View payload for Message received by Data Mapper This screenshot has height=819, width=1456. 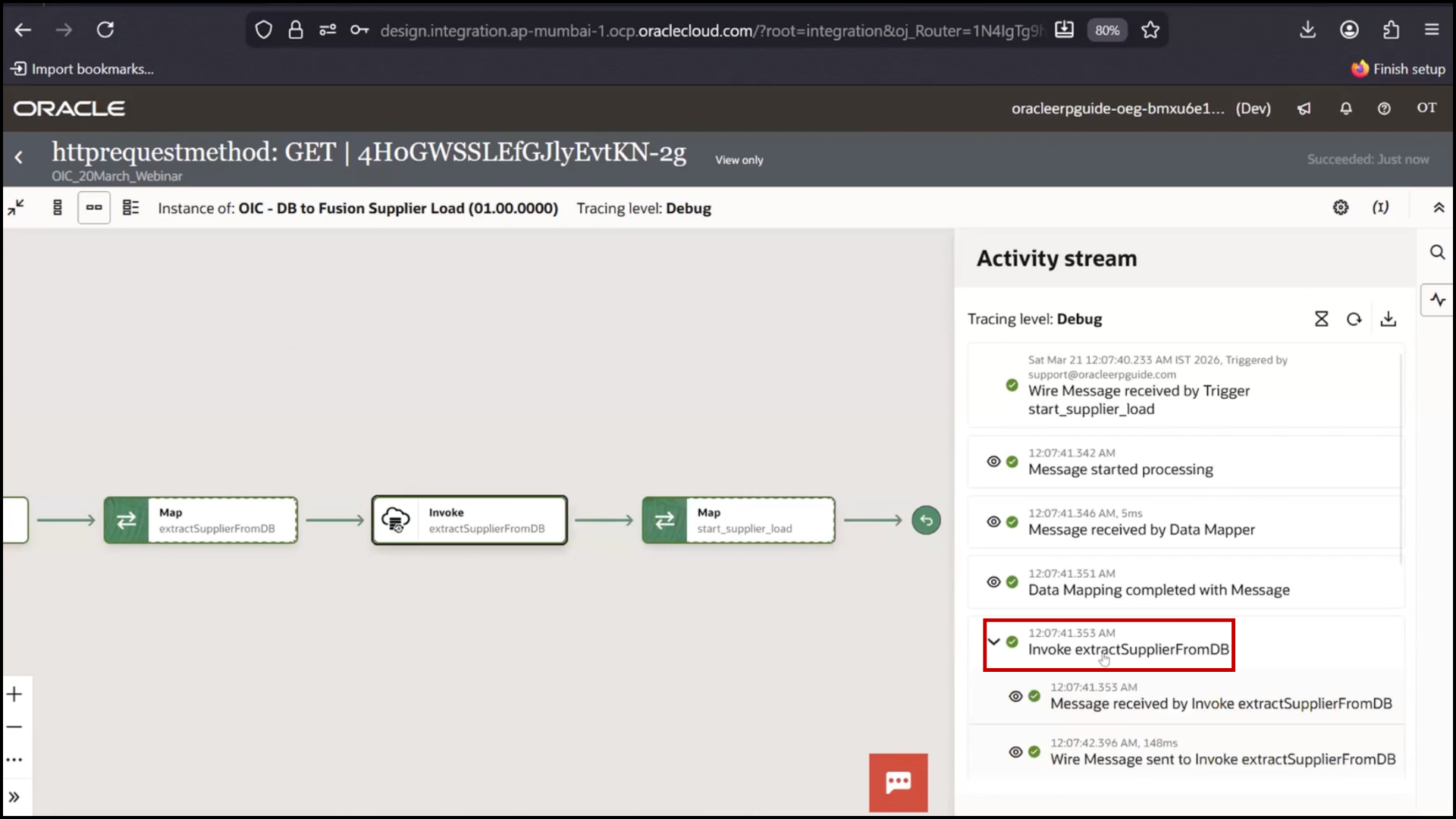(993, 522)
